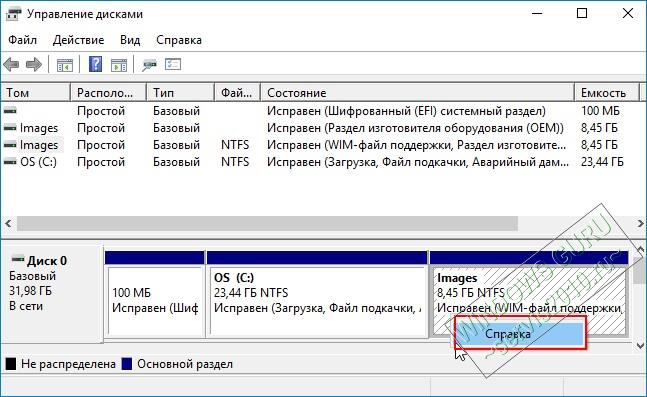Click the Forward arrow toolbar icon
Viewport: 647px width, 397px height.
pos(34,65)
